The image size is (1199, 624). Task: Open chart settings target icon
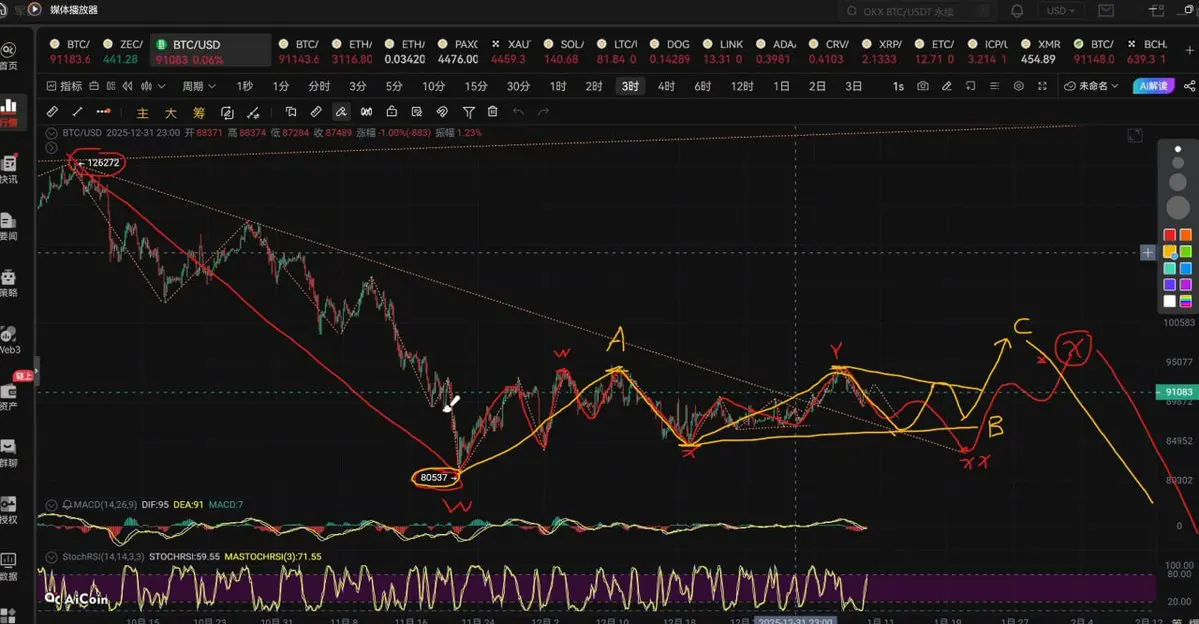click(1019, 86)
